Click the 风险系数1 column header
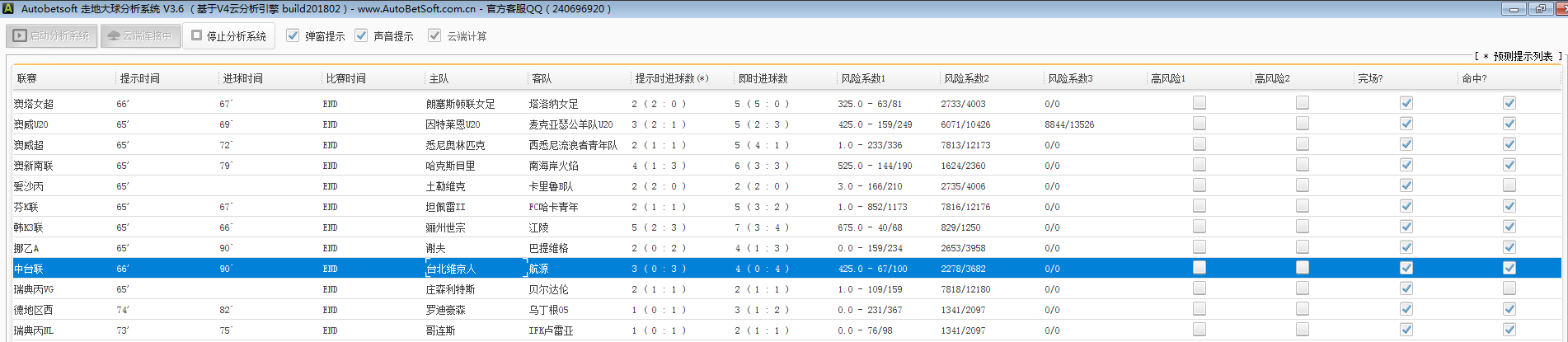 pos(863,78)
